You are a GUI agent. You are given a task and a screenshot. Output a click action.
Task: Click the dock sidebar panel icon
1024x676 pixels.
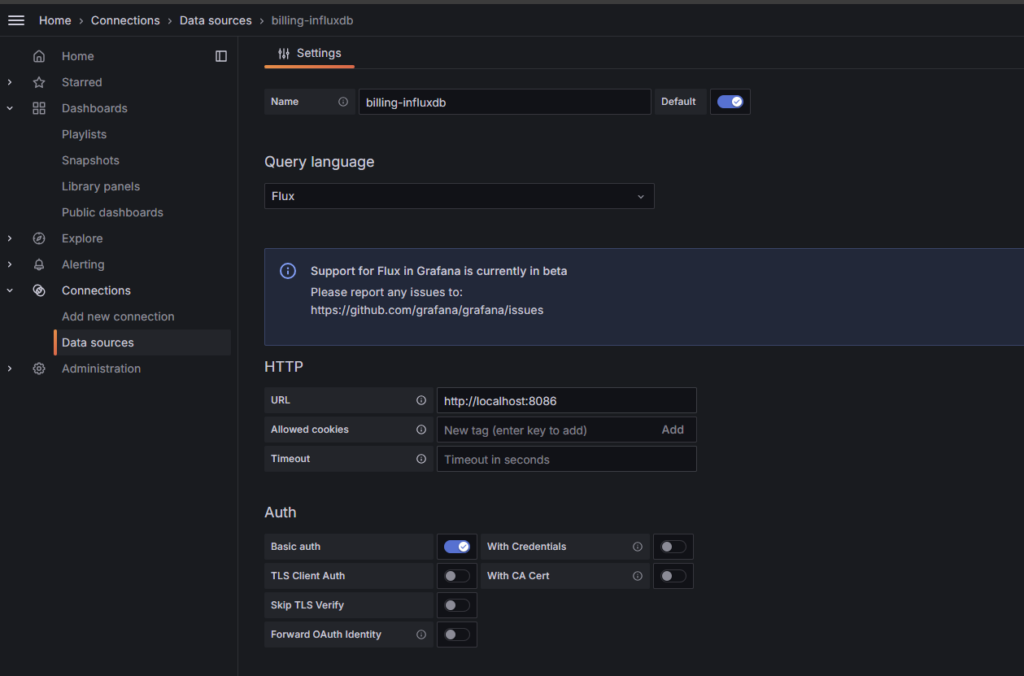pos(221,56)
